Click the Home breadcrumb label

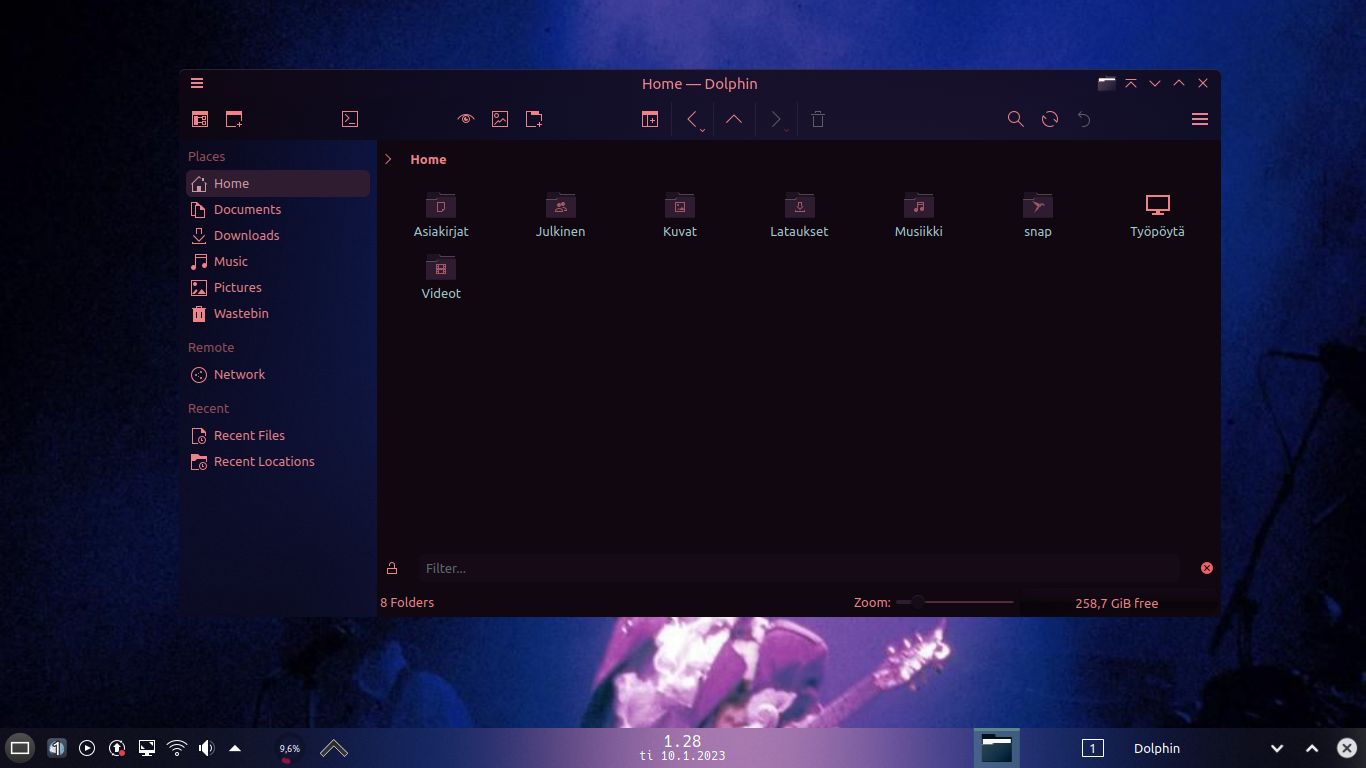pyautogui.click(x=428, y=159)
